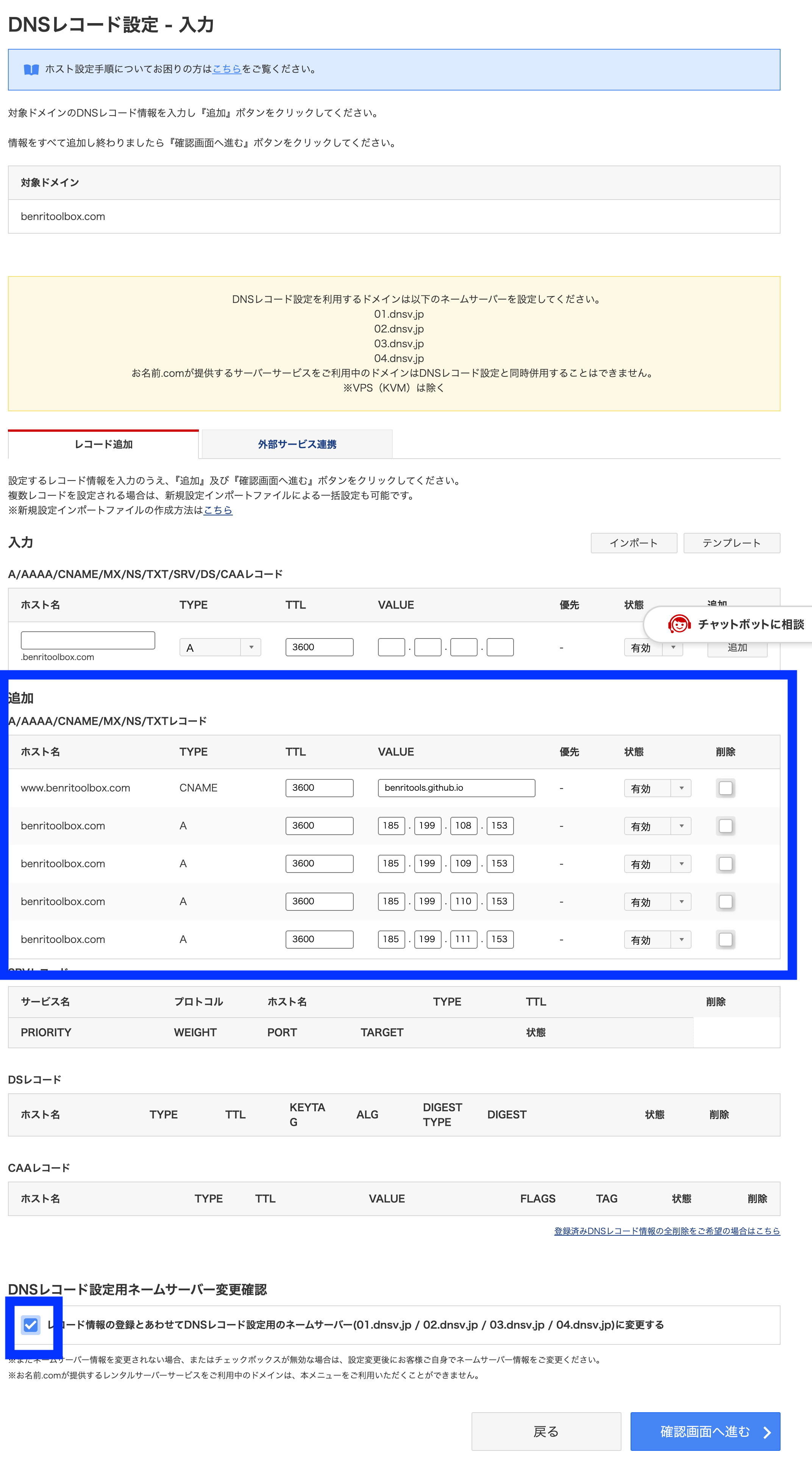Uncheck the nameserver change confirmation checkbox
Viewport: 812px width, 1480px height.
(30, 1325)
